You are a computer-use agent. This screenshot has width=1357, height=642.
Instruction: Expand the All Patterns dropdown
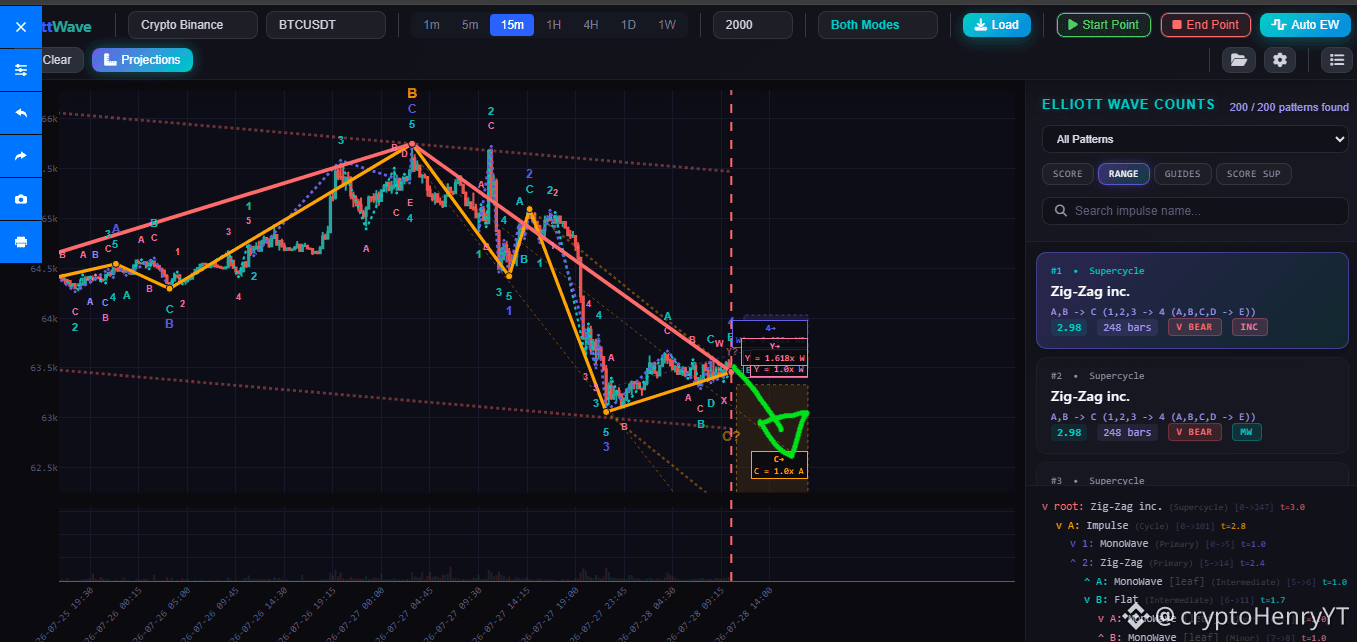pyautogui.click(x=1195, y=139)
